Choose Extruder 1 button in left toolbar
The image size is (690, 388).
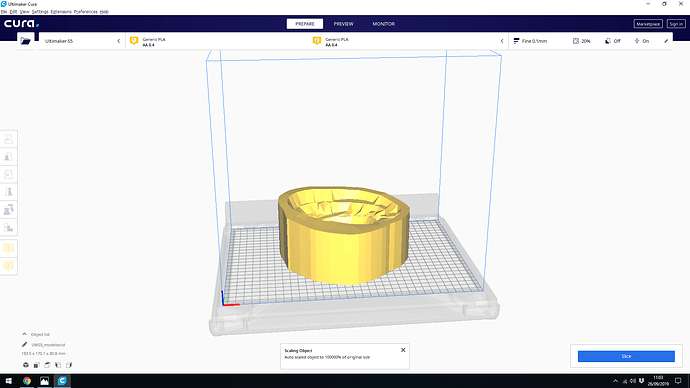tap(8, 248)
